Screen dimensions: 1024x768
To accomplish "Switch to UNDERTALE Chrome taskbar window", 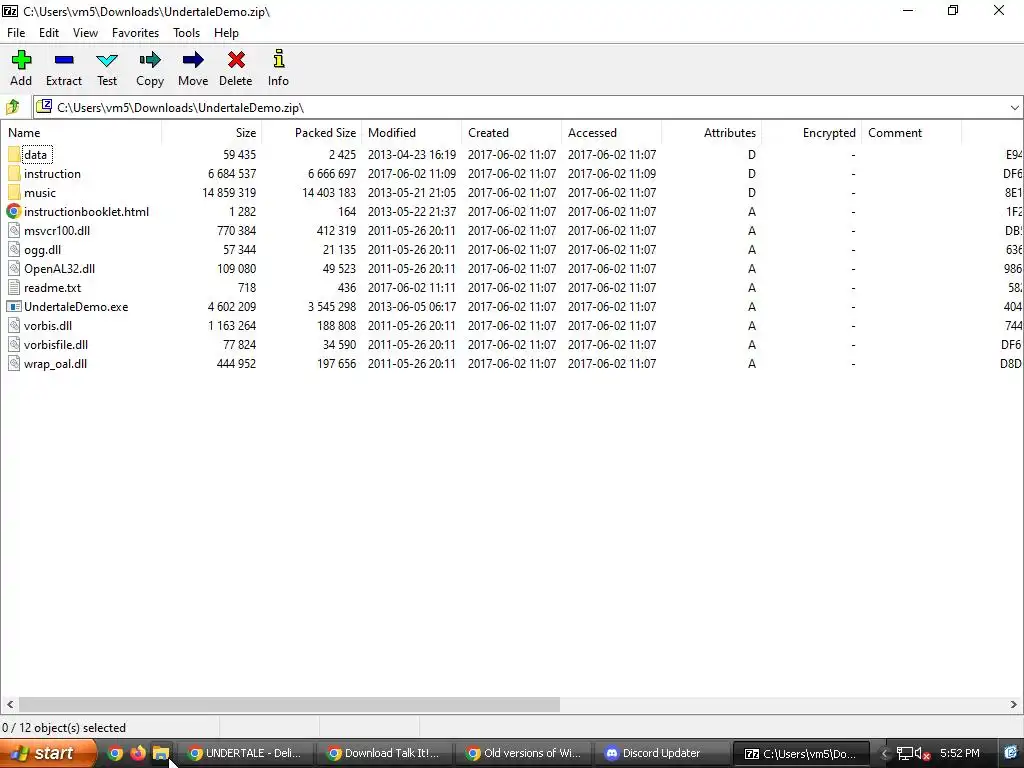I will (246, 753).
